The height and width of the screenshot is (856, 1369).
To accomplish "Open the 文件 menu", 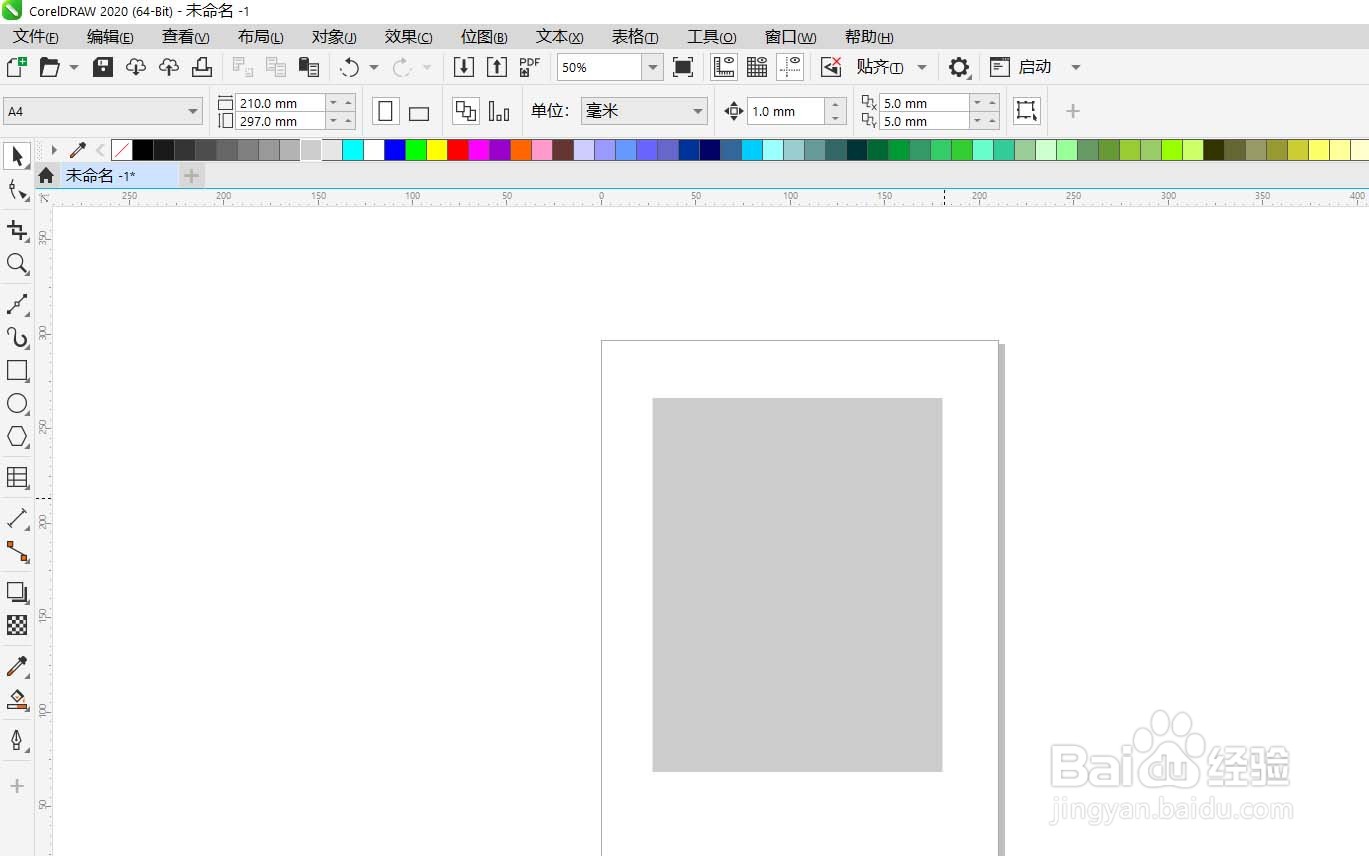I will pyautogui.click(x=36, y=37).
